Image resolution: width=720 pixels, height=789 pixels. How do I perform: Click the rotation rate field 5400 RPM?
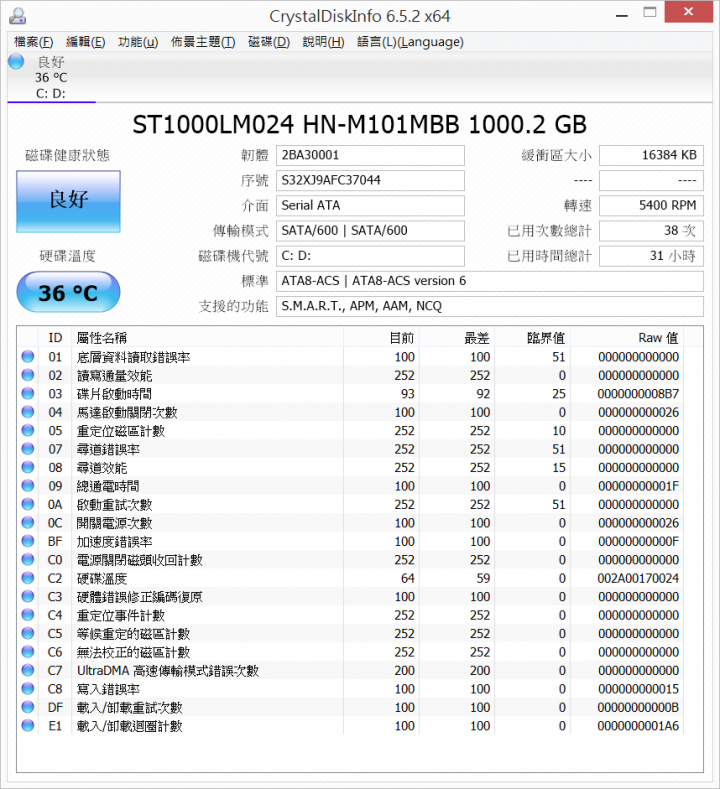pyautogui.click(x=651, y=205)
